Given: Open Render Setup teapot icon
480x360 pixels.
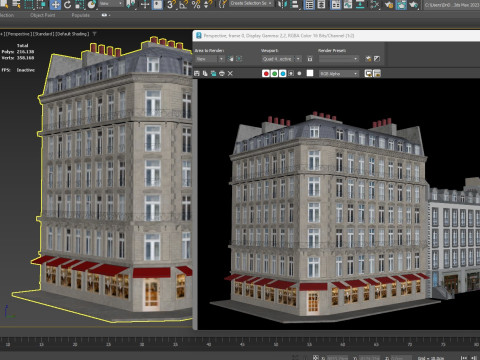Looking at the screenshot, I should [389, 5].
